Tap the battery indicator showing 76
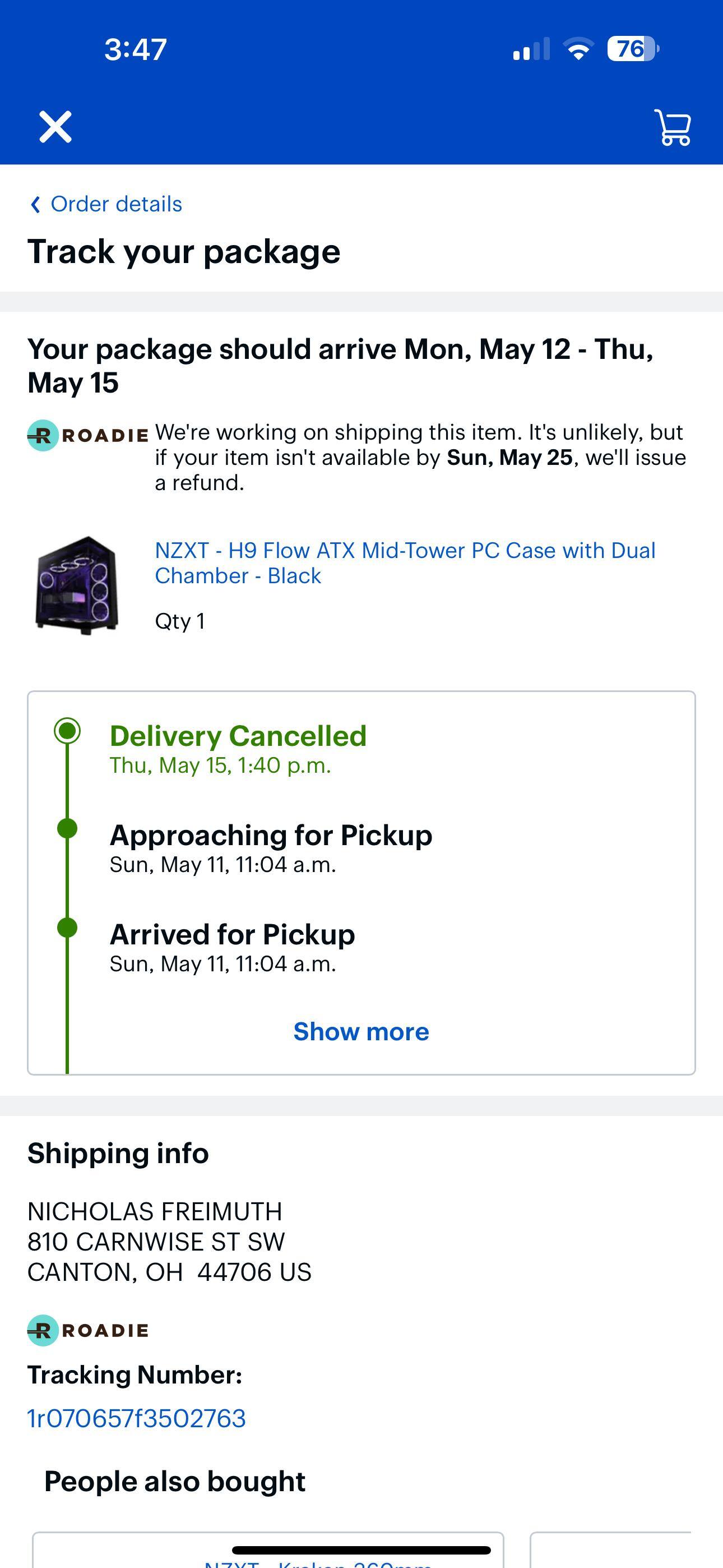The height and width of the screenshot is (1568, 723). [629, 52]
